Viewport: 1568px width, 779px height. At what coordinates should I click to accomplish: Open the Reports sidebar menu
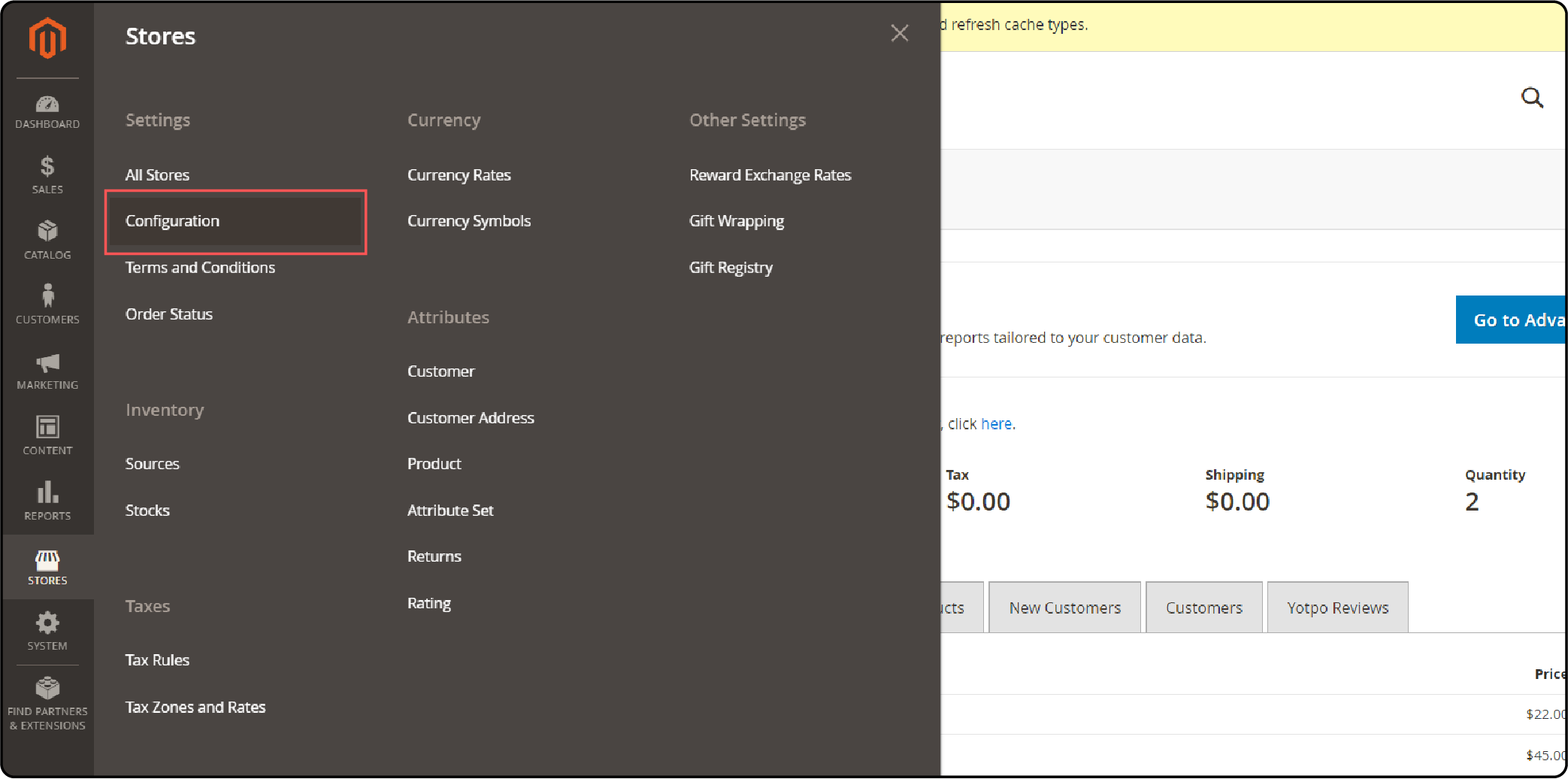(x=47, y=501)
